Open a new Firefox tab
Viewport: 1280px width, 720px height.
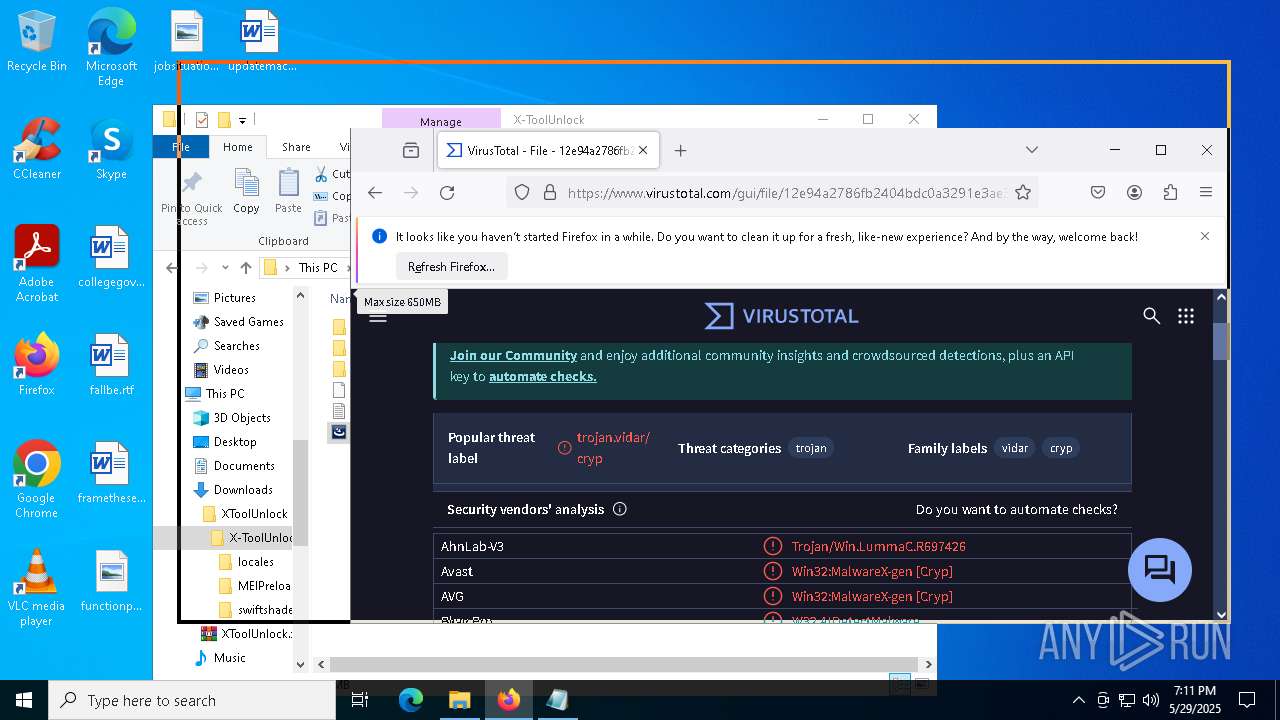coord(680,150)
